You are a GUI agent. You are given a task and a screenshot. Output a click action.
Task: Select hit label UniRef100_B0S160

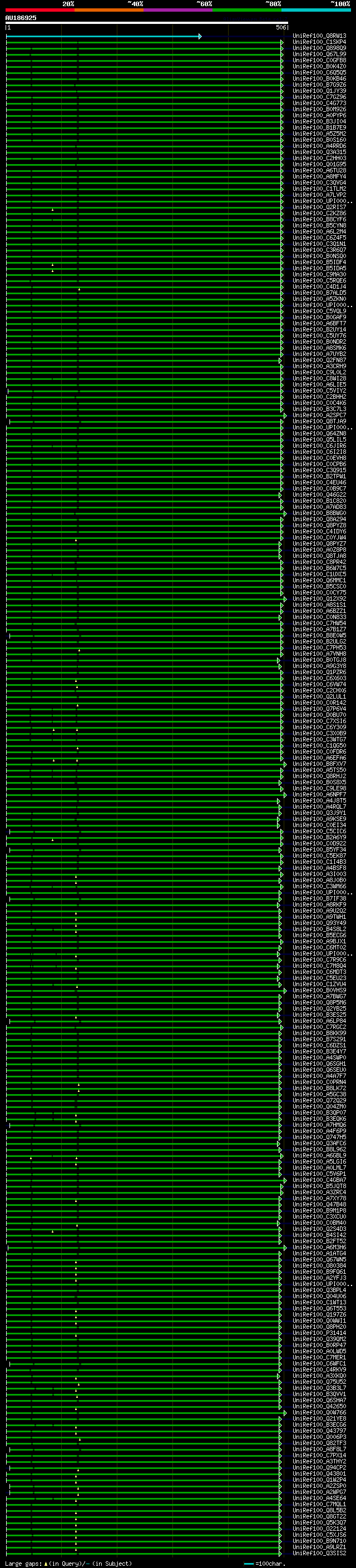pyautogui.click(x=319, y=140)
